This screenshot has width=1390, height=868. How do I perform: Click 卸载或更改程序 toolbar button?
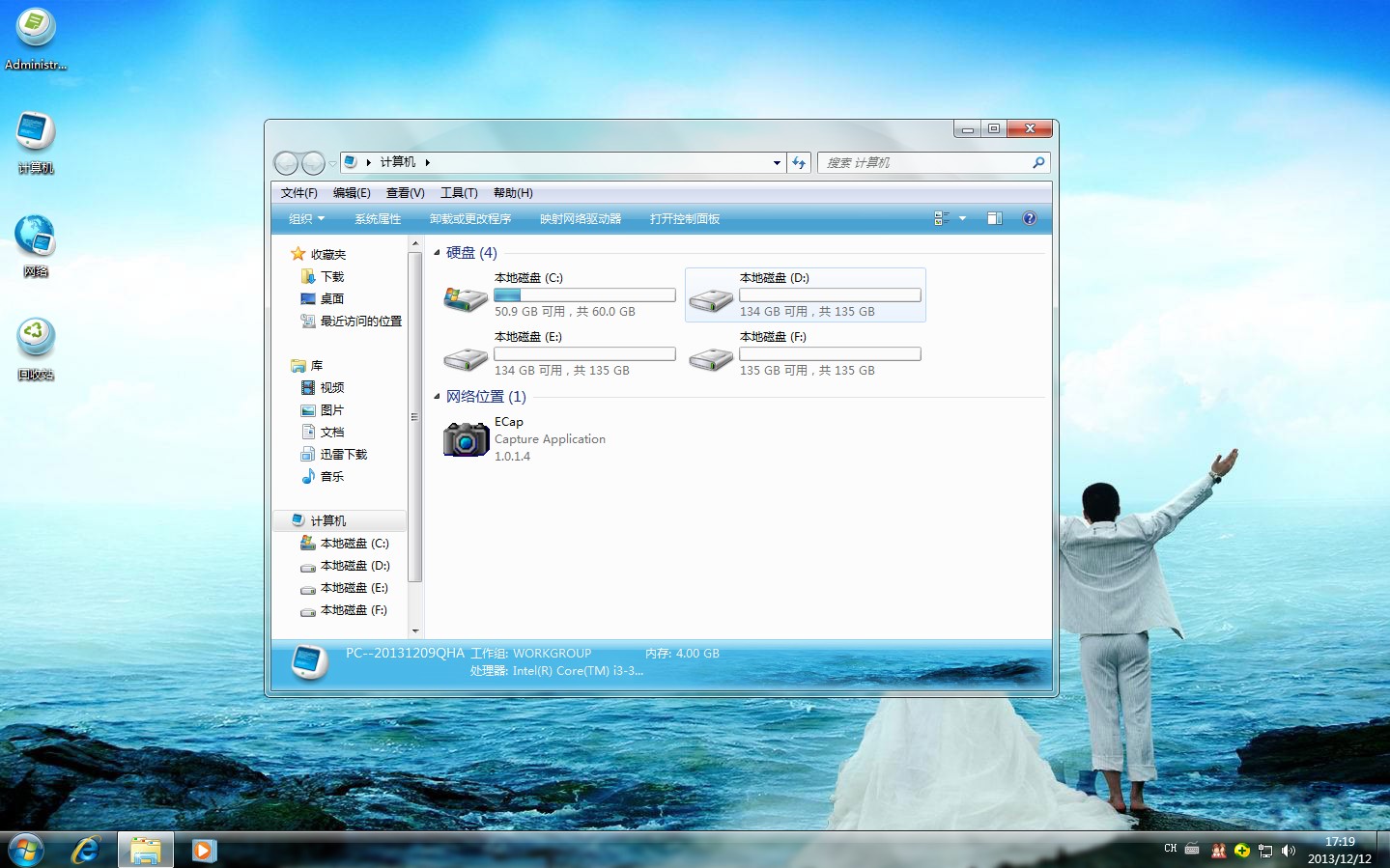[470, 219]
